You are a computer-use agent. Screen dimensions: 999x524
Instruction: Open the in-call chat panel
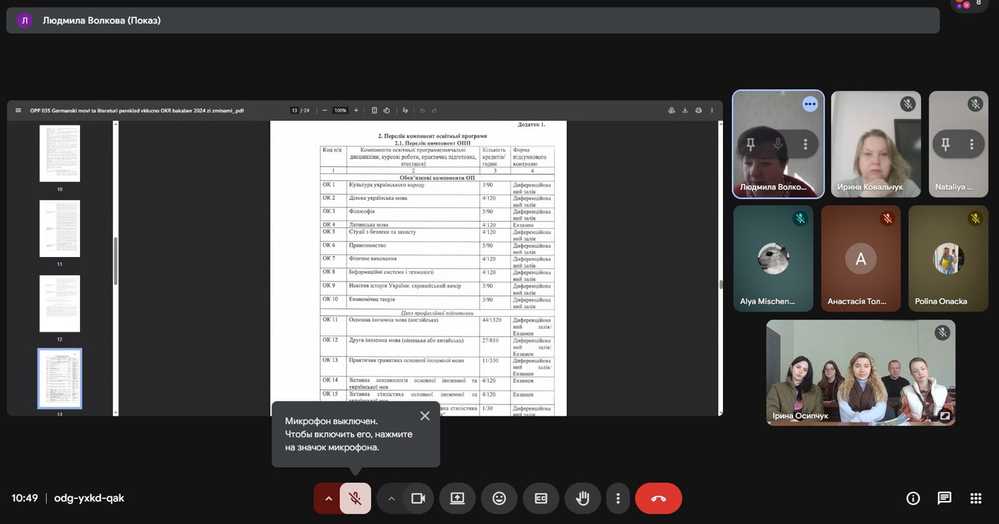coord(944,498)
